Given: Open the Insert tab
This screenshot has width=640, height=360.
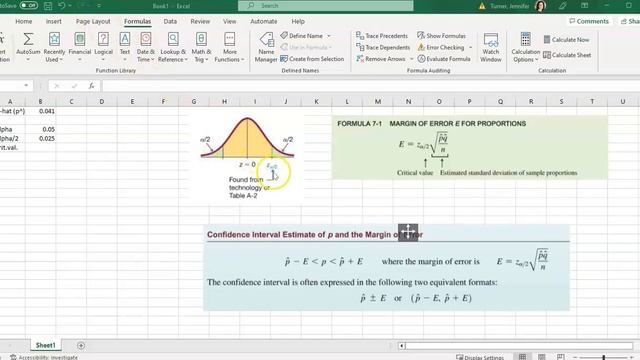Looking at the screenshot, I should click(x=53, y=21).
